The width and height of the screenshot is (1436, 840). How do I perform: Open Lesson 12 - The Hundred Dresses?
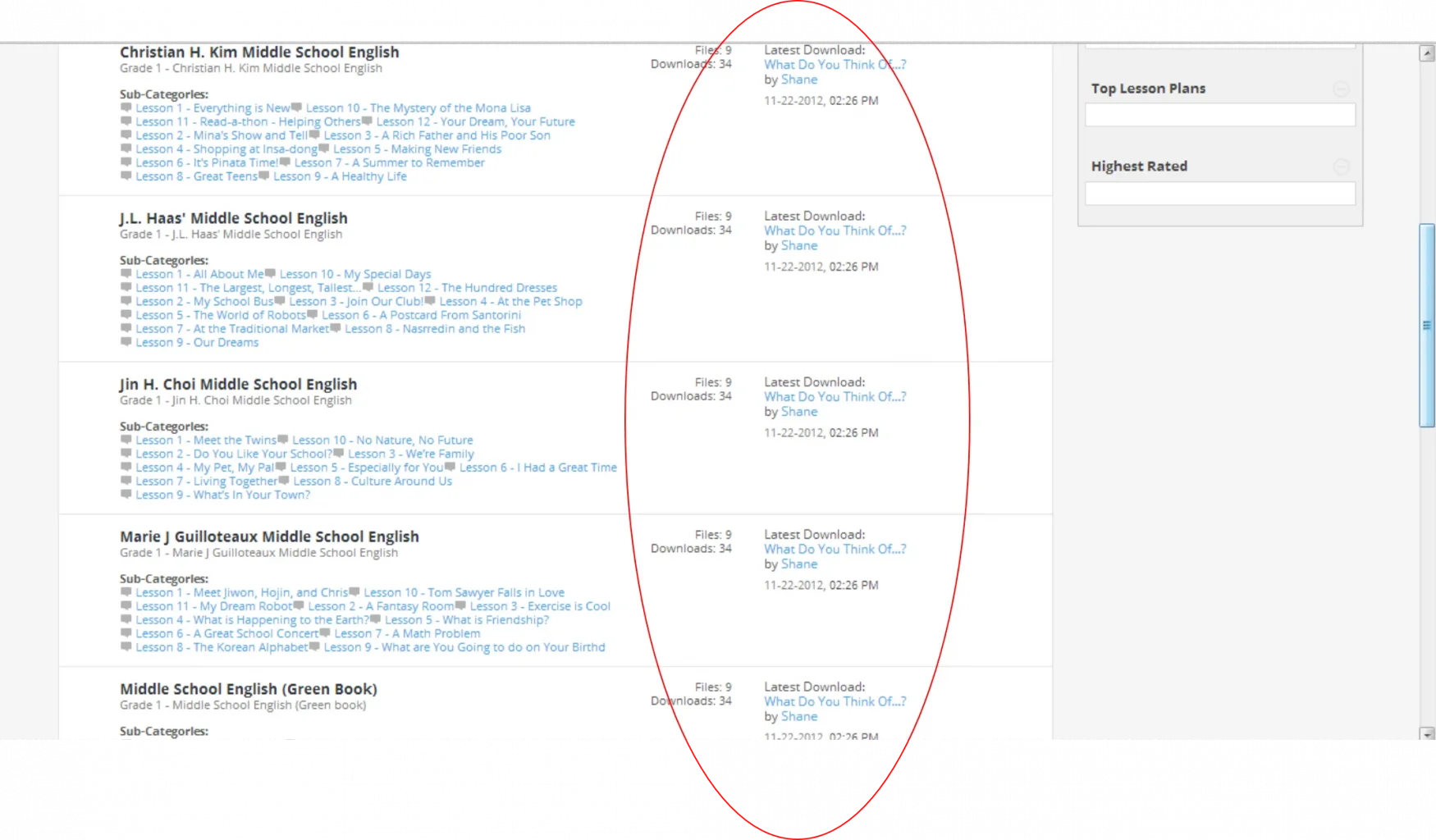click(x=467, y=288)
